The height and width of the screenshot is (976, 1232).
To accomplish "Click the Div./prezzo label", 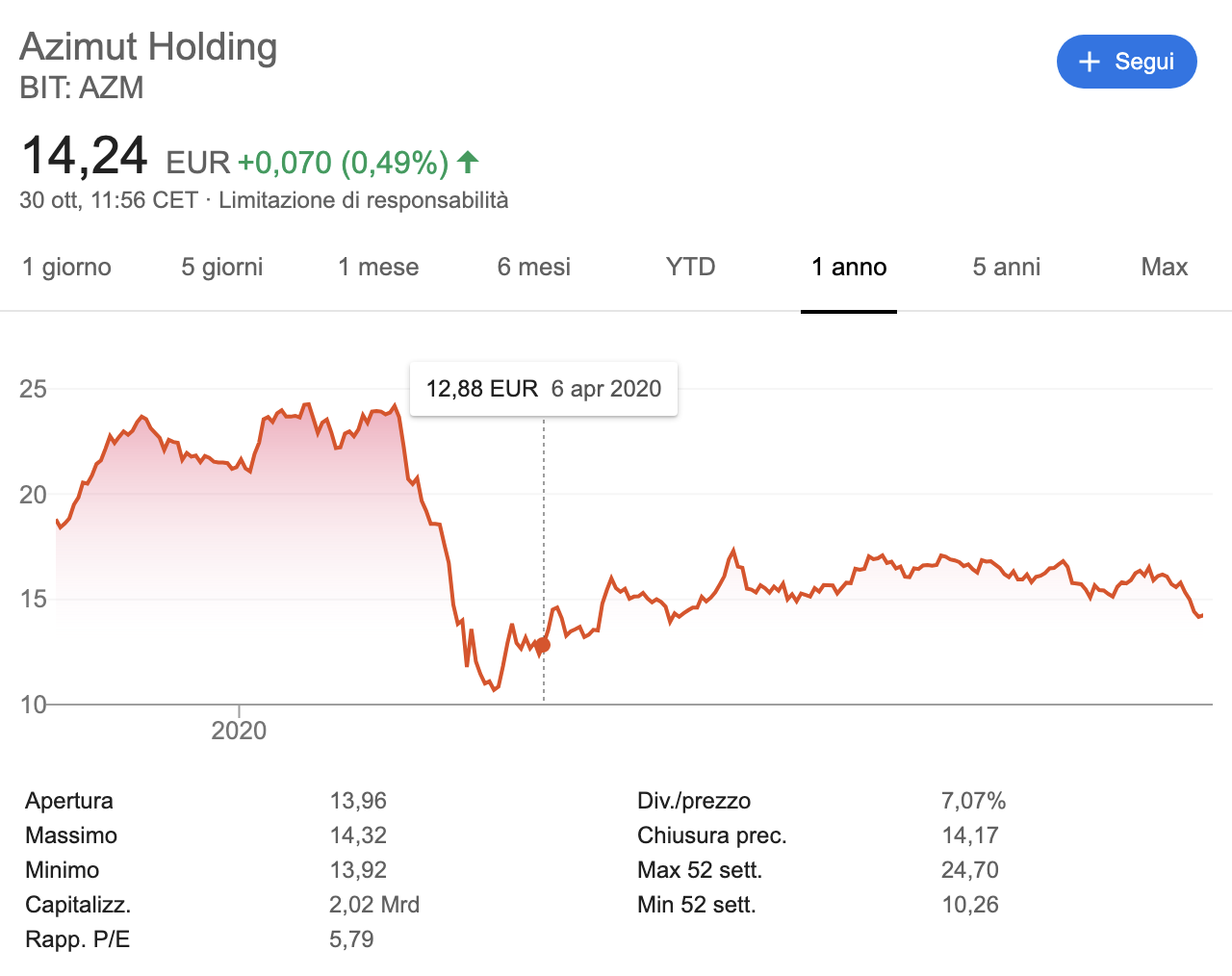I will tap(694, 801).
